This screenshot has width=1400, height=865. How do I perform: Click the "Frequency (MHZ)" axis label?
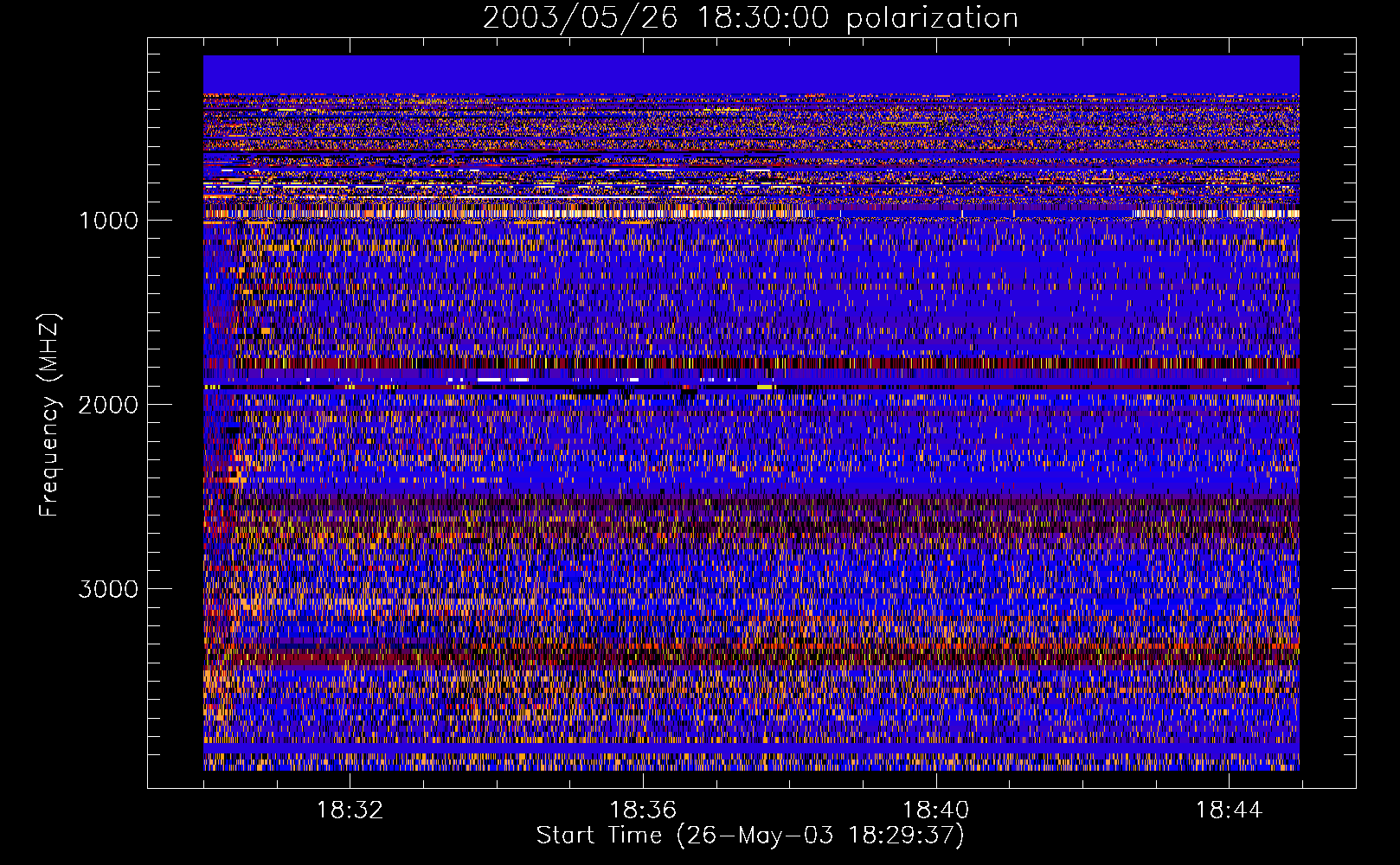click(49, 415)
